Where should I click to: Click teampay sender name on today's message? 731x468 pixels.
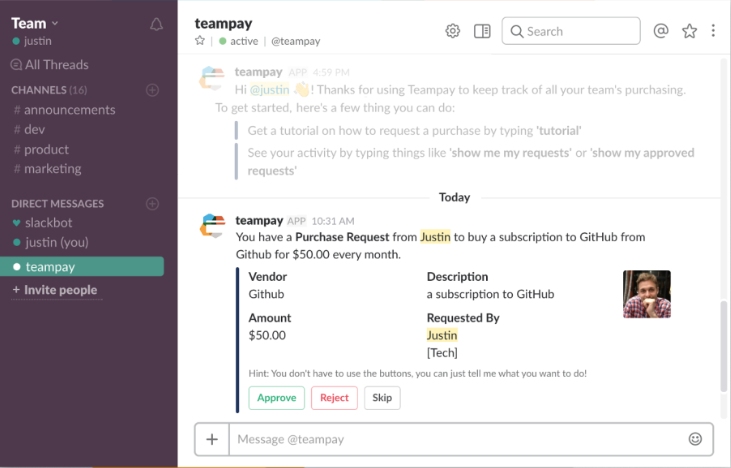pyautogui.click(x=259, y=220)
